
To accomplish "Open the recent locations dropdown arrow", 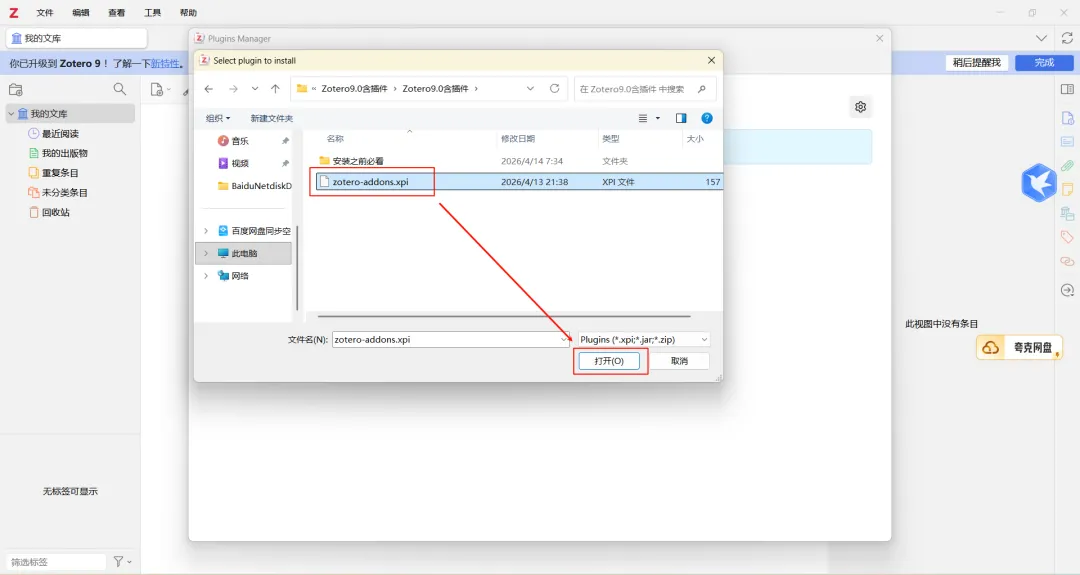I will pos(255,89).
